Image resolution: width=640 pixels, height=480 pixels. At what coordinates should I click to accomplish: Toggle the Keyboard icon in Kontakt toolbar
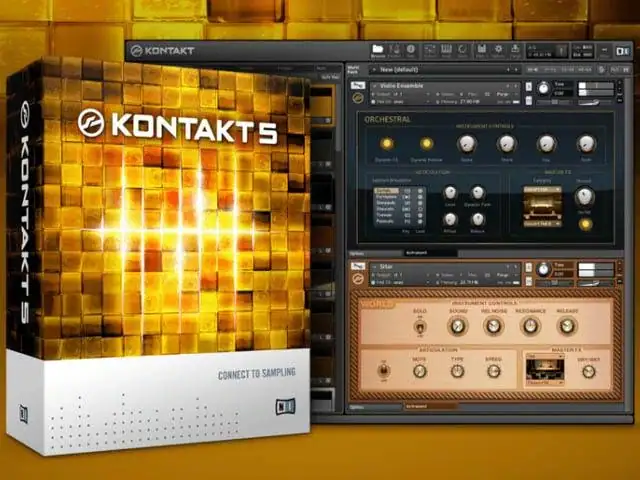point(446,51)
